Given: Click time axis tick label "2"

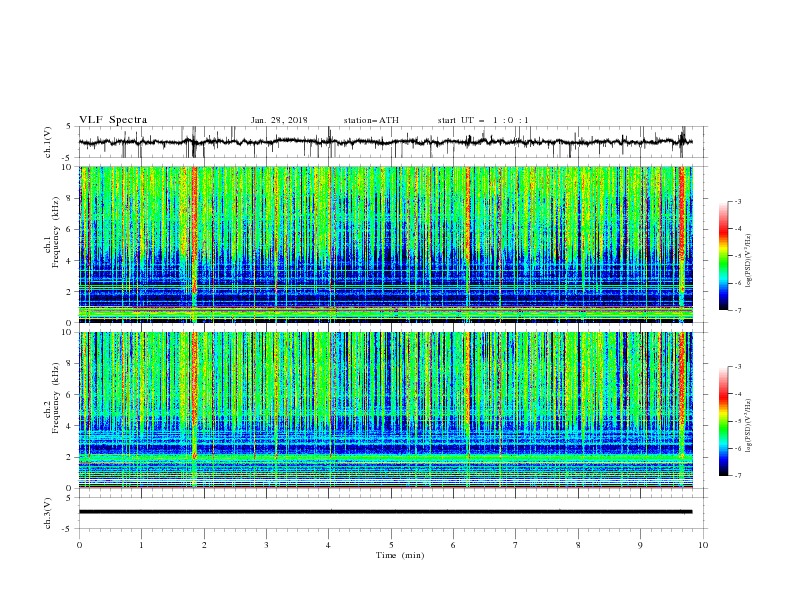Looking at the screenshot, I should click(x=204, y=545).
